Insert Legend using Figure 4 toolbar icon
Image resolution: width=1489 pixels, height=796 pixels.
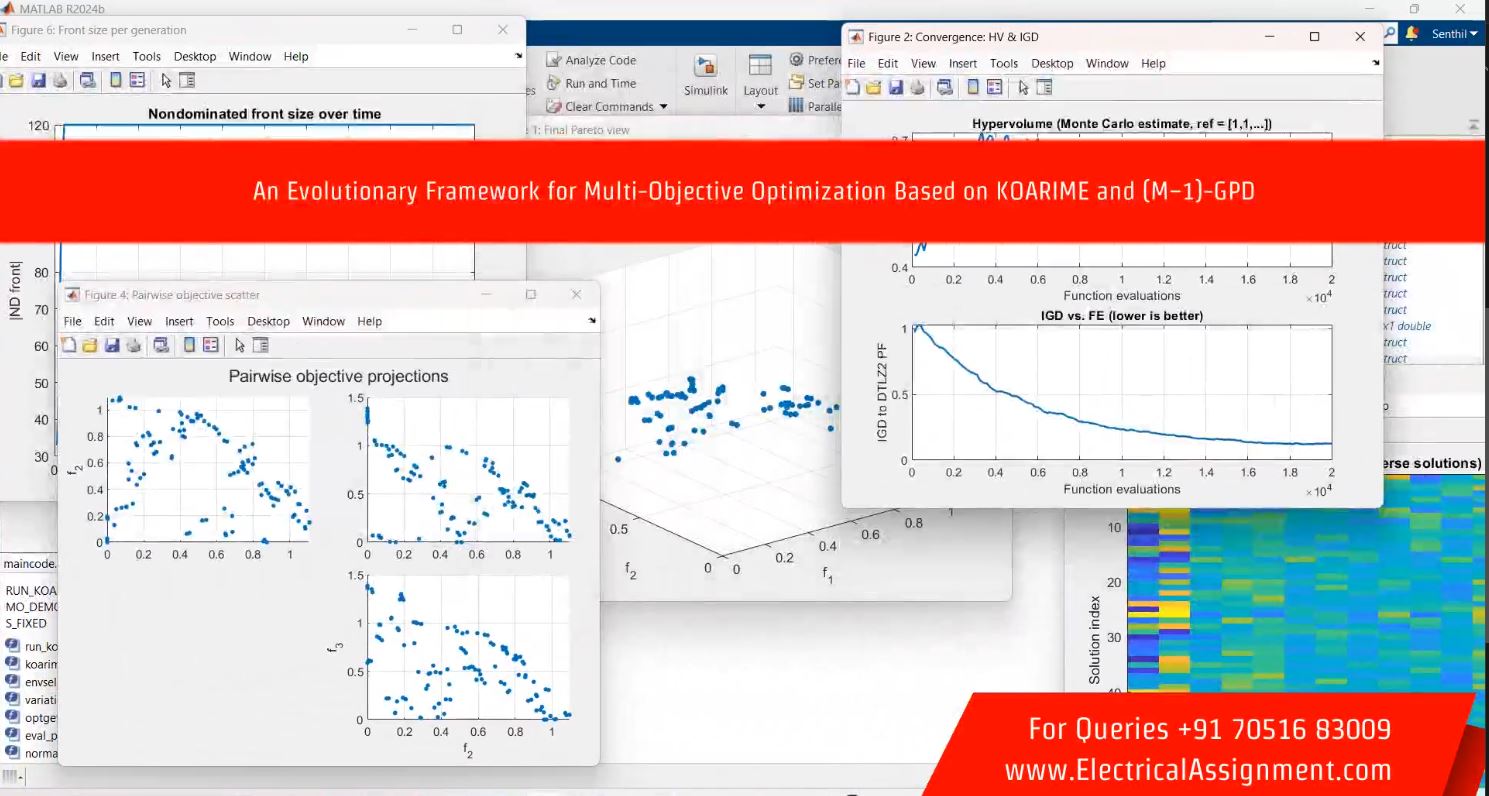pos(210,345)
